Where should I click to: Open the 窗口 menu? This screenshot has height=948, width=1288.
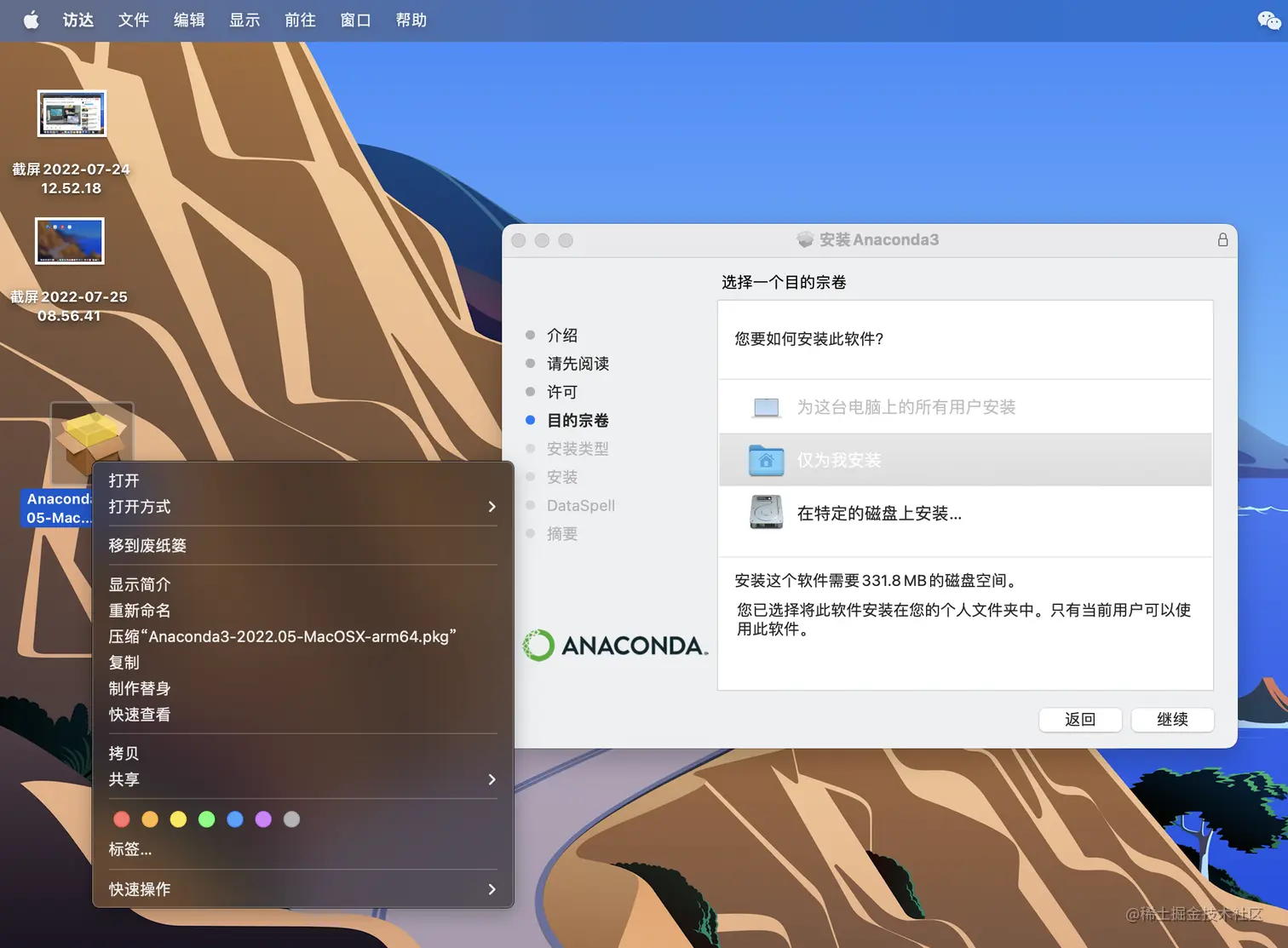tap(356, 20)
